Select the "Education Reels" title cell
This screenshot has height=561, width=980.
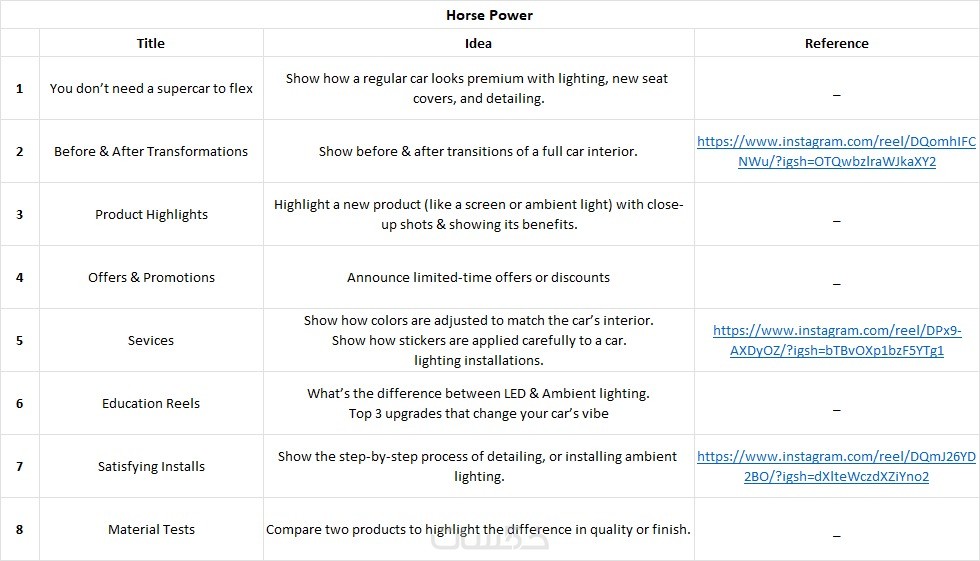click(x=151, y=403)
